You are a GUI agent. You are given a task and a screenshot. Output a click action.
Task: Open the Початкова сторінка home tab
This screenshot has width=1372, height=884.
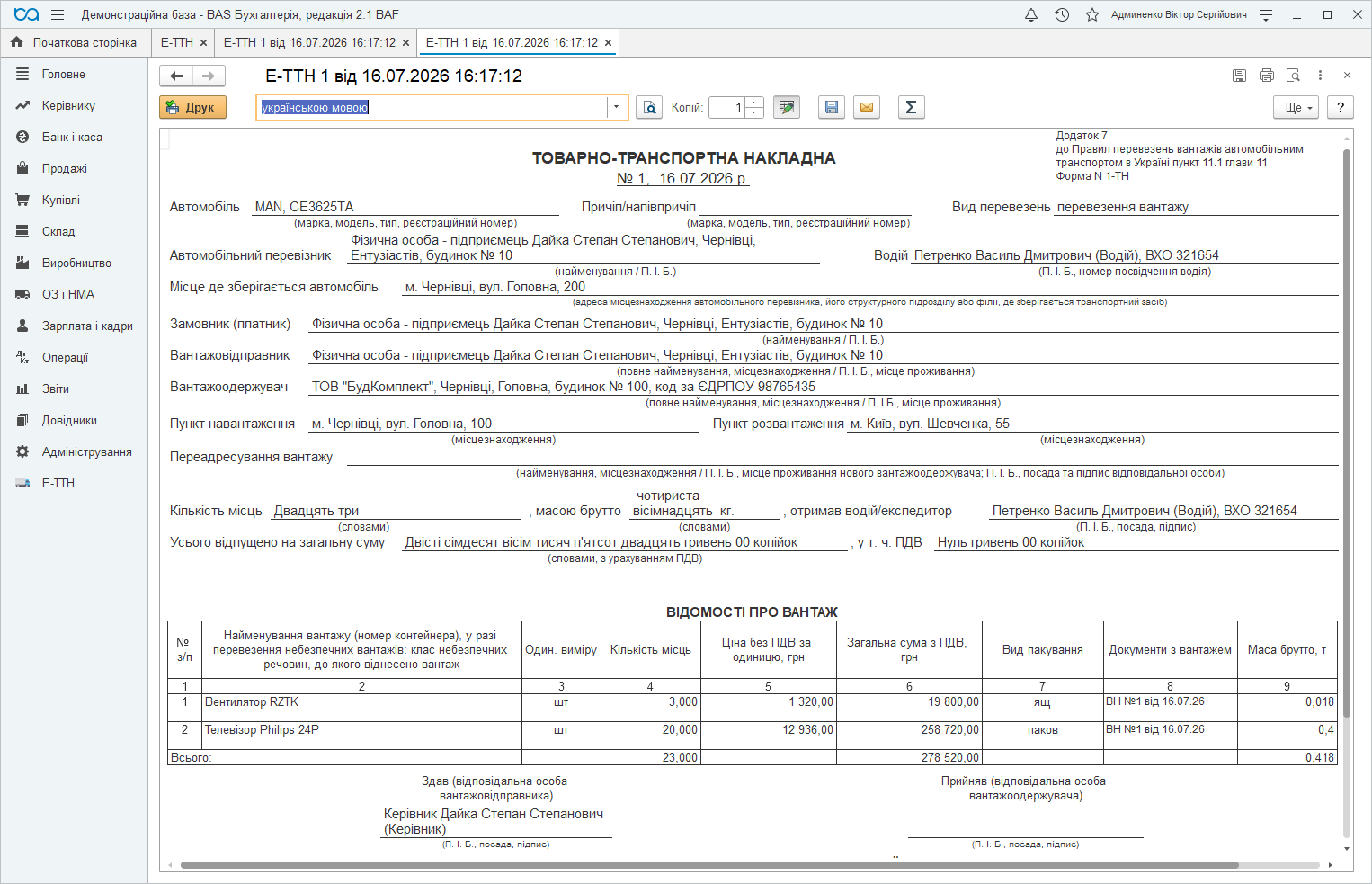[75, 42]
